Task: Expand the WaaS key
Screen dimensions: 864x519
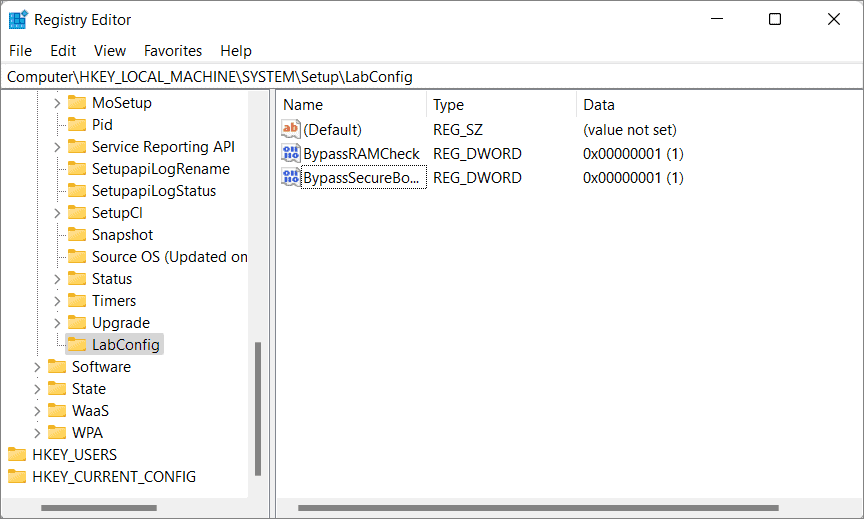Action: (37, 412)
